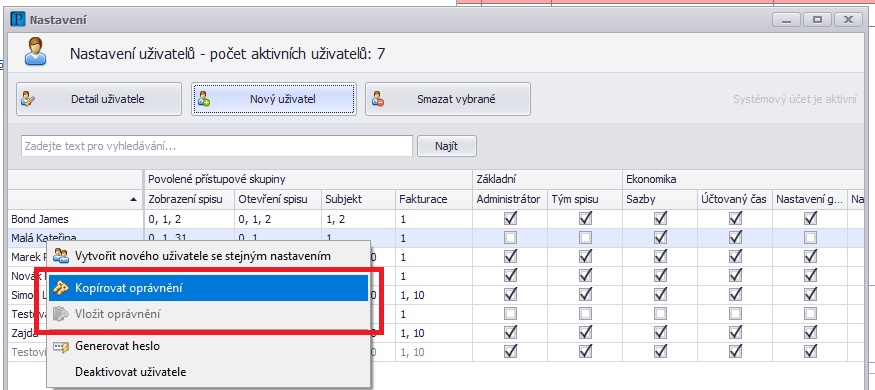This screenshot has width=875, height=390.
Task: Click the add-user icon on Nový uživatel
Action: tap(204, 99)
